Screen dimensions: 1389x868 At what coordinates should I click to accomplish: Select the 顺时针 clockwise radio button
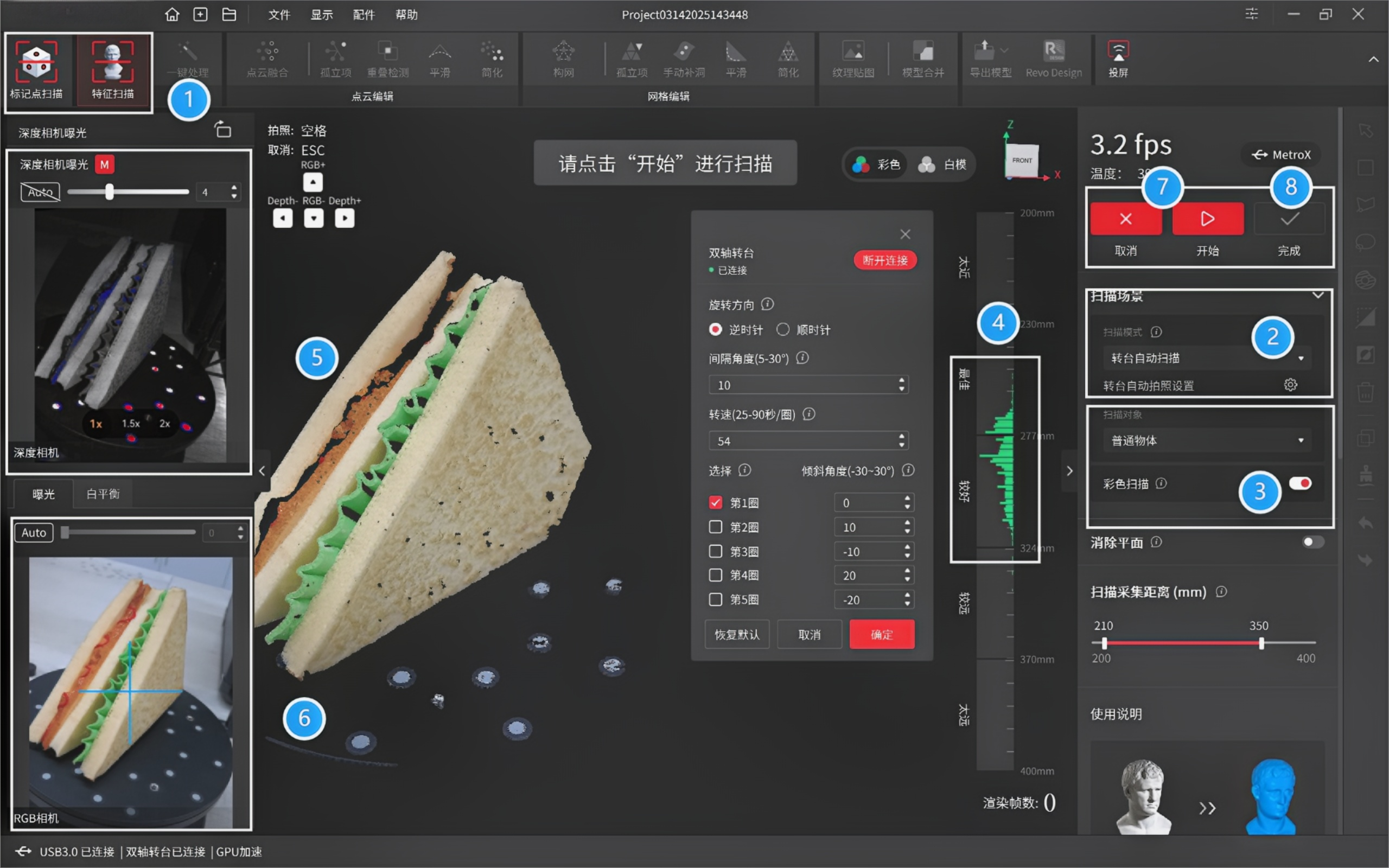(783, 329)
